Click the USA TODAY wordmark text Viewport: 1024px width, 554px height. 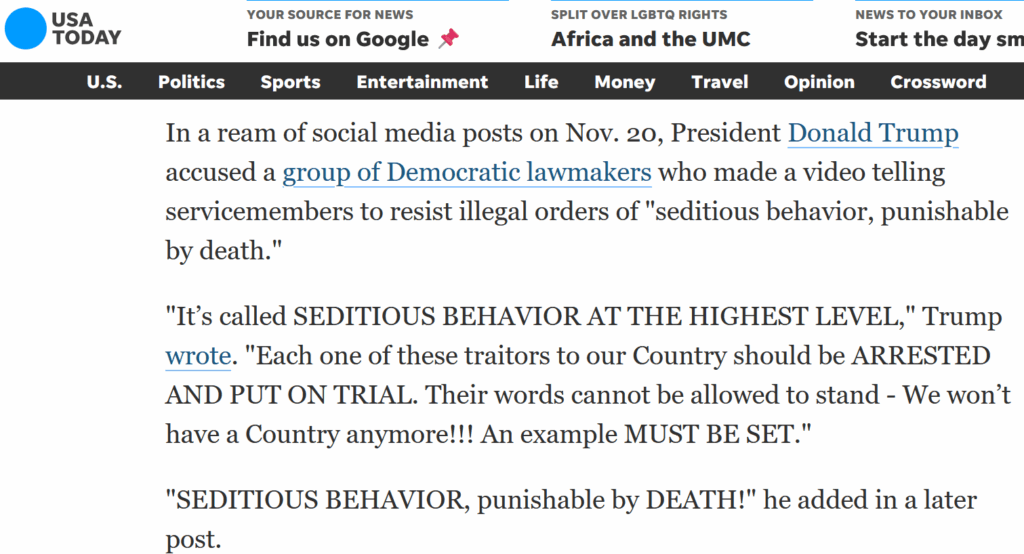coord(86,28)
